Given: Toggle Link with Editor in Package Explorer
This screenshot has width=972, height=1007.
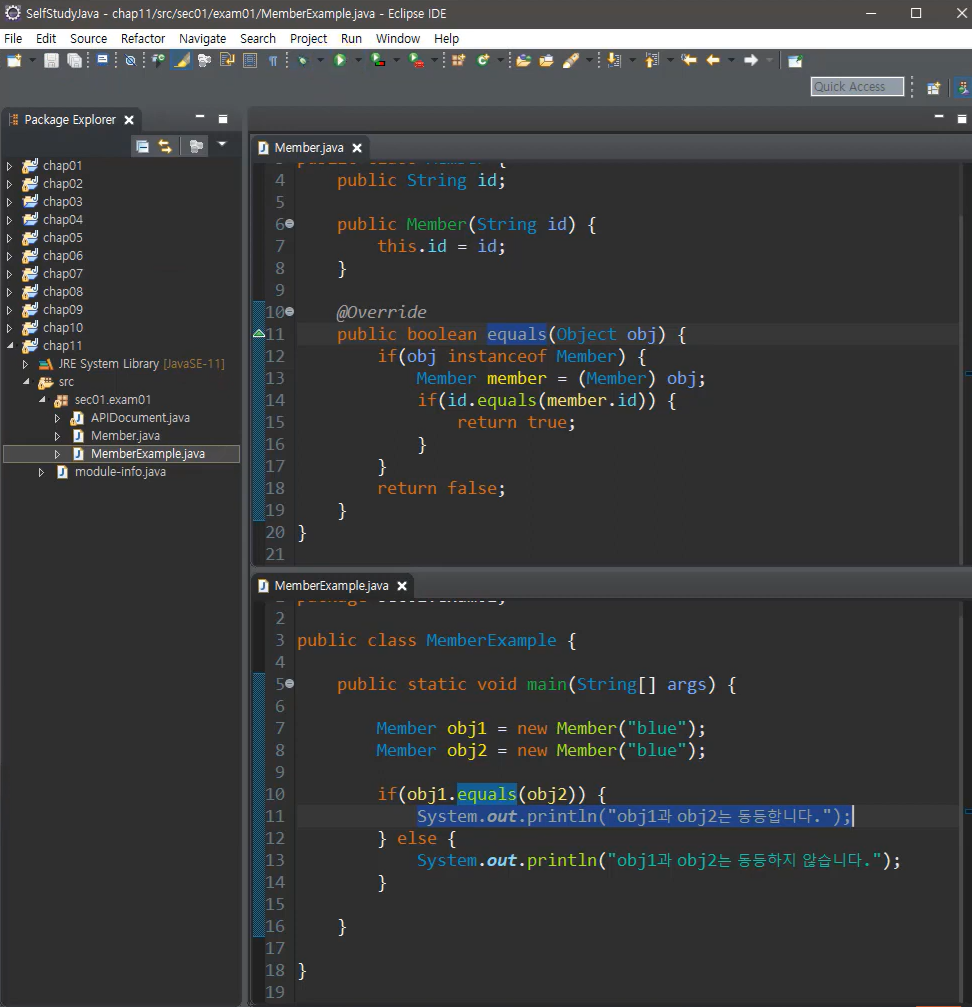Looking at the screenshot, I should [165, 146].
